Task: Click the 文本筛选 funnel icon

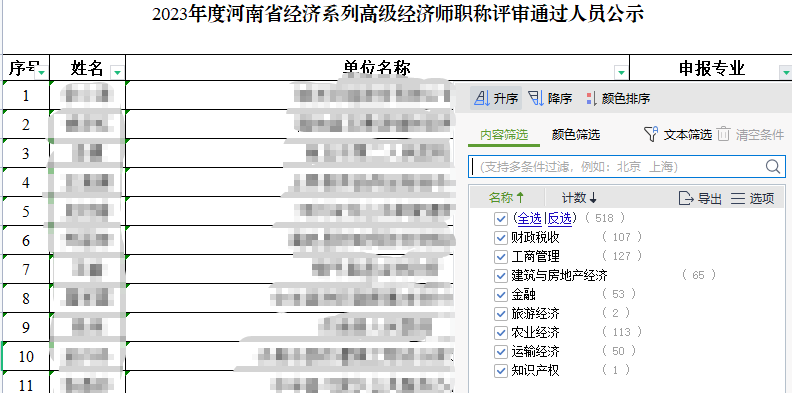Action: pyautogui.click(x=651, y=134)
